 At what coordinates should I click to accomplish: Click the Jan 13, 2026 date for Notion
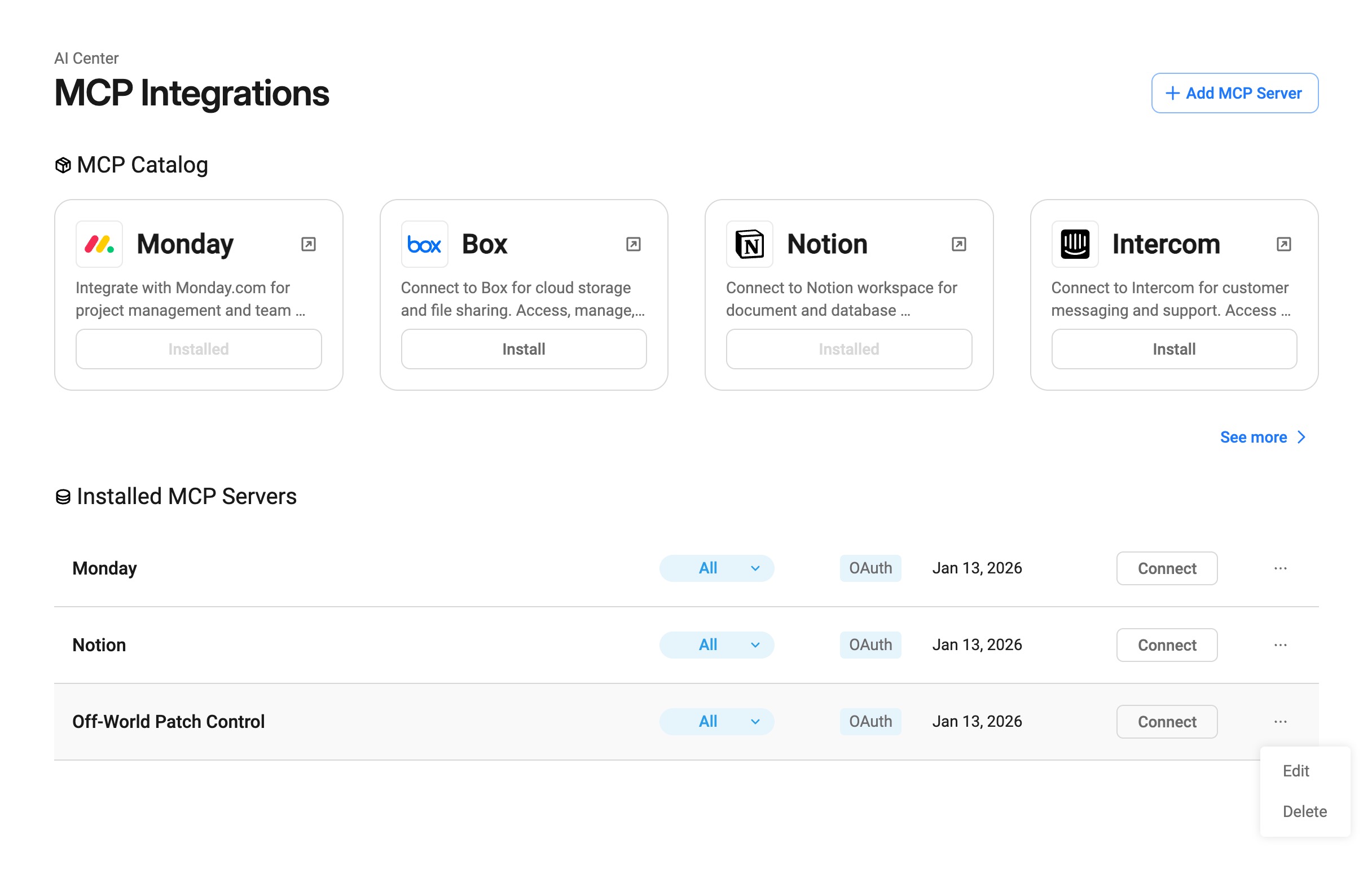tap(977, 645)
